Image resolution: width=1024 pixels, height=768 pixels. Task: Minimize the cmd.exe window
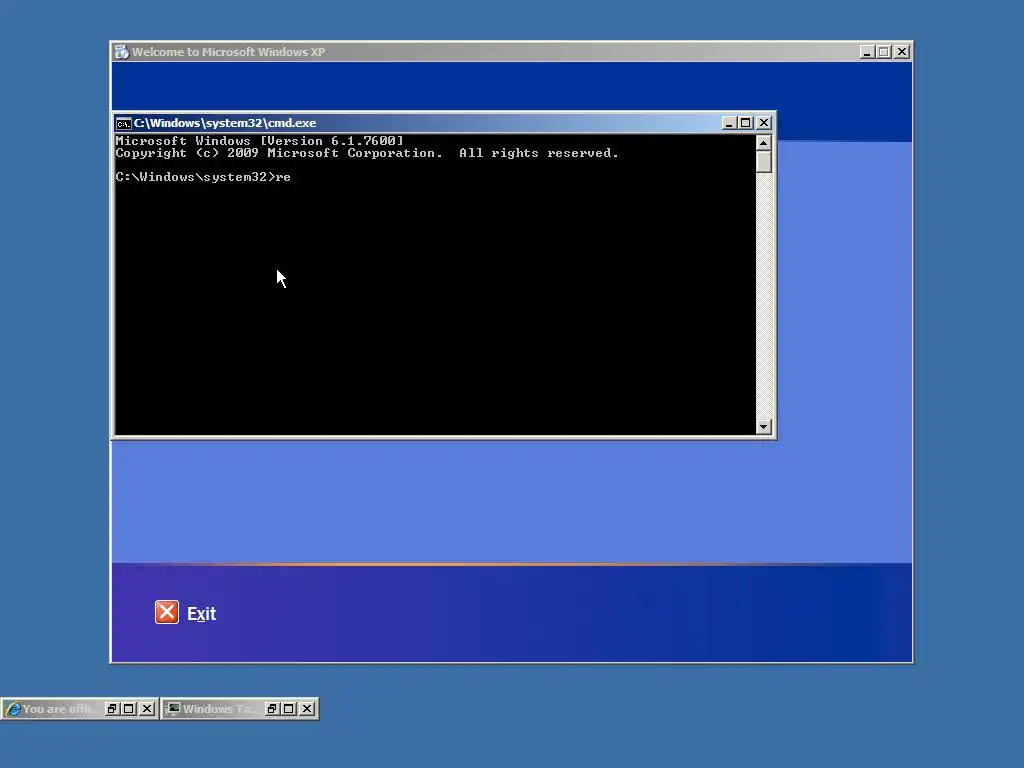[729, 123]
